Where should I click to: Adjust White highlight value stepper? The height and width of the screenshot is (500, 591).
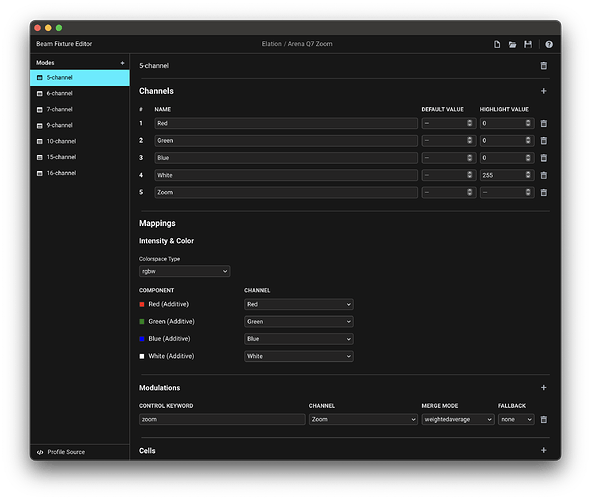click(x=528, y=175)
